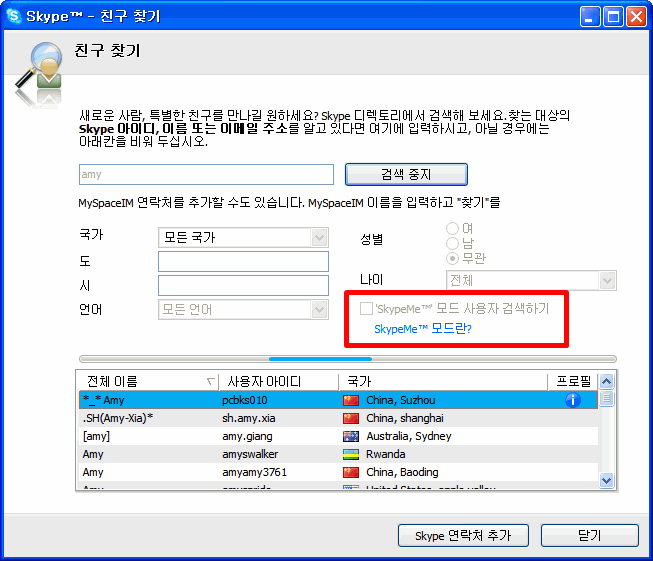
Task: Click the amy.giang user ID
Action: pyautogui.click(x=247, y=436)
